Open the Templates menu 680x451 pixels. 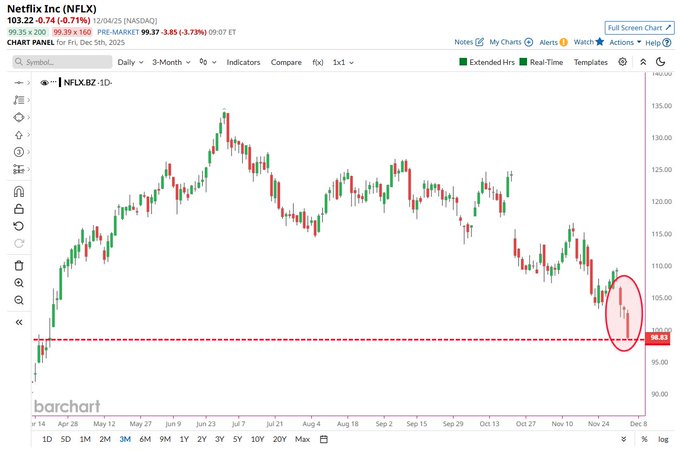click(x=591, y=62)
